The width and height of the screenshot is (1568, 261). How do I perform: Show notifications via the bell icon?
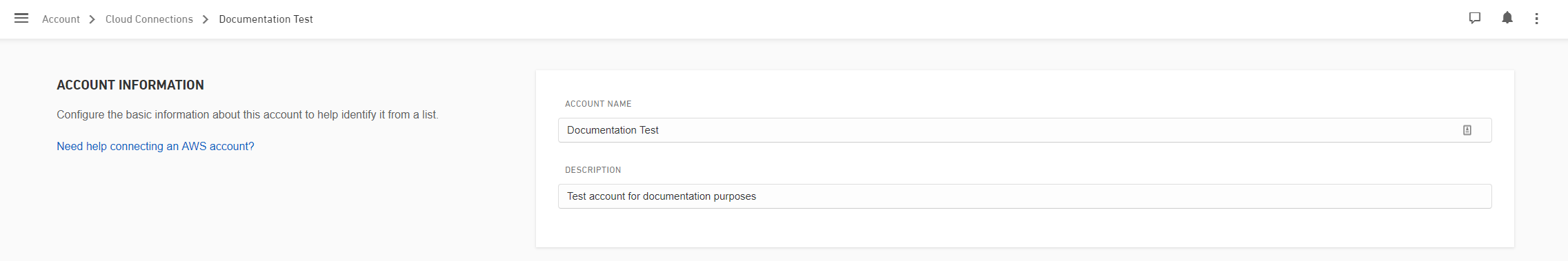(1507, 18)
